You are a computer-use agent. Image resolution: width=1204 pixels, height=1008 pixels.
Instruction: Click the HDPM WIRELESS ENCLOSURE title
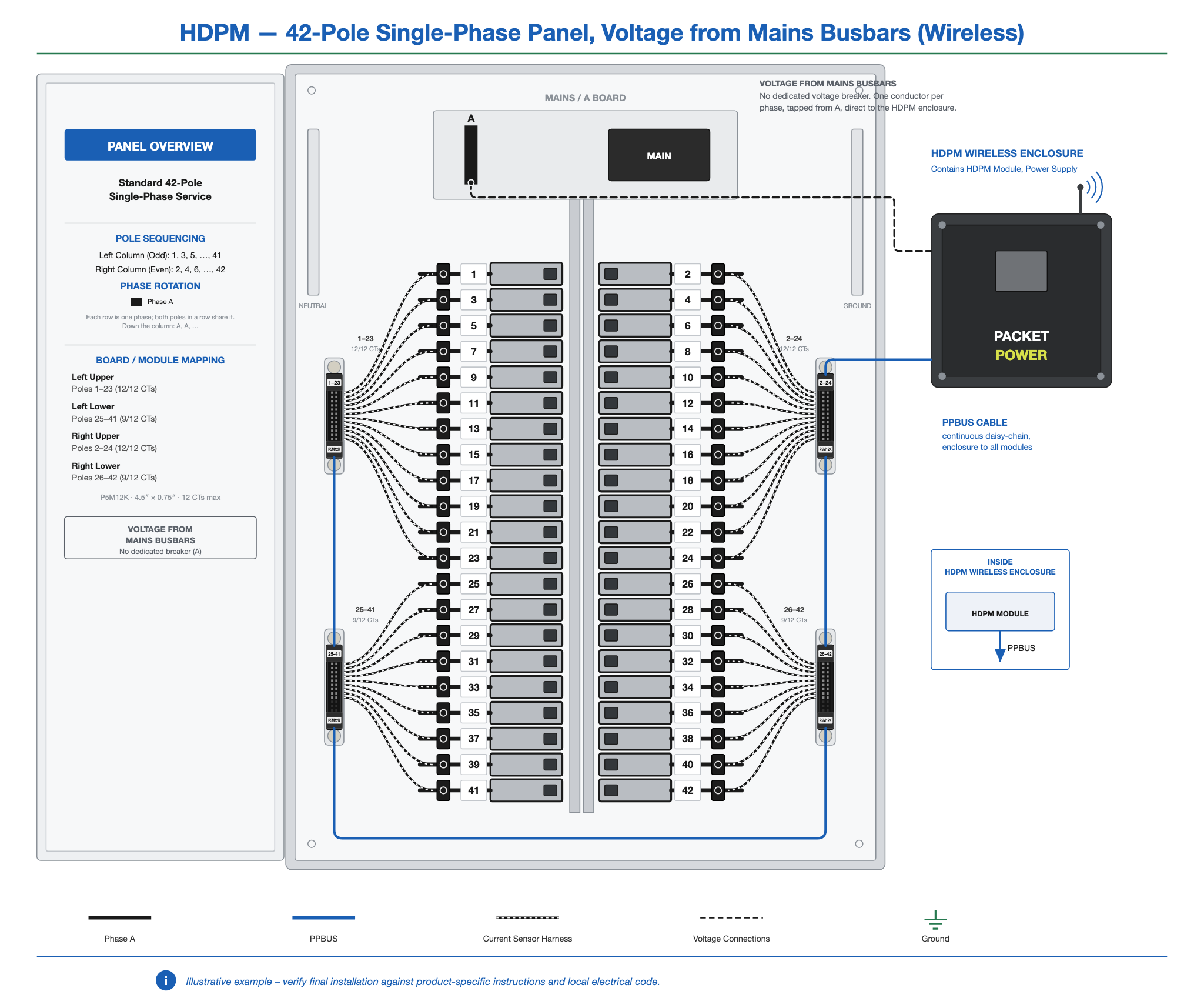[1006, 153]
